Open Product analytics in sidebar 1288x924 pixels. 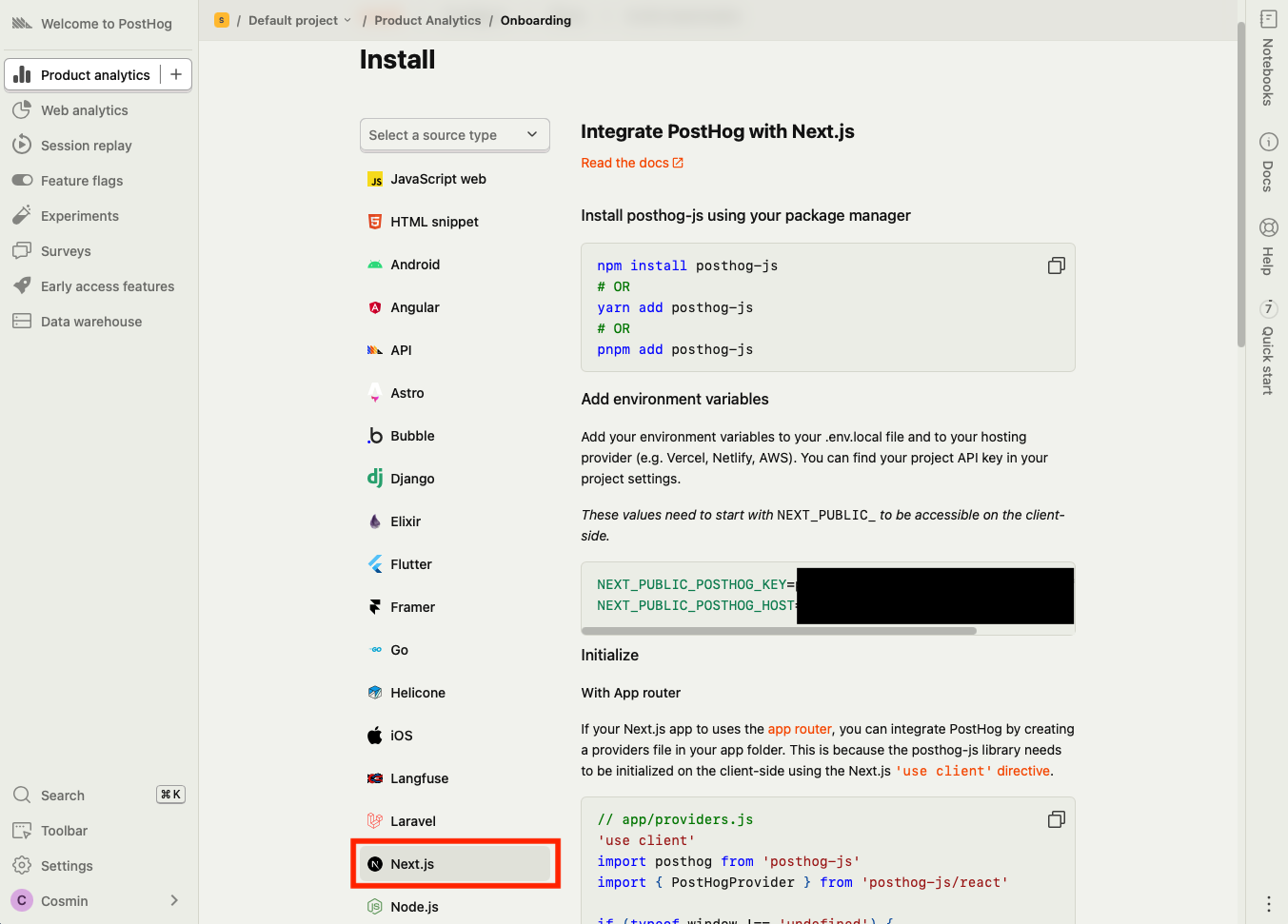pos(82,74)
